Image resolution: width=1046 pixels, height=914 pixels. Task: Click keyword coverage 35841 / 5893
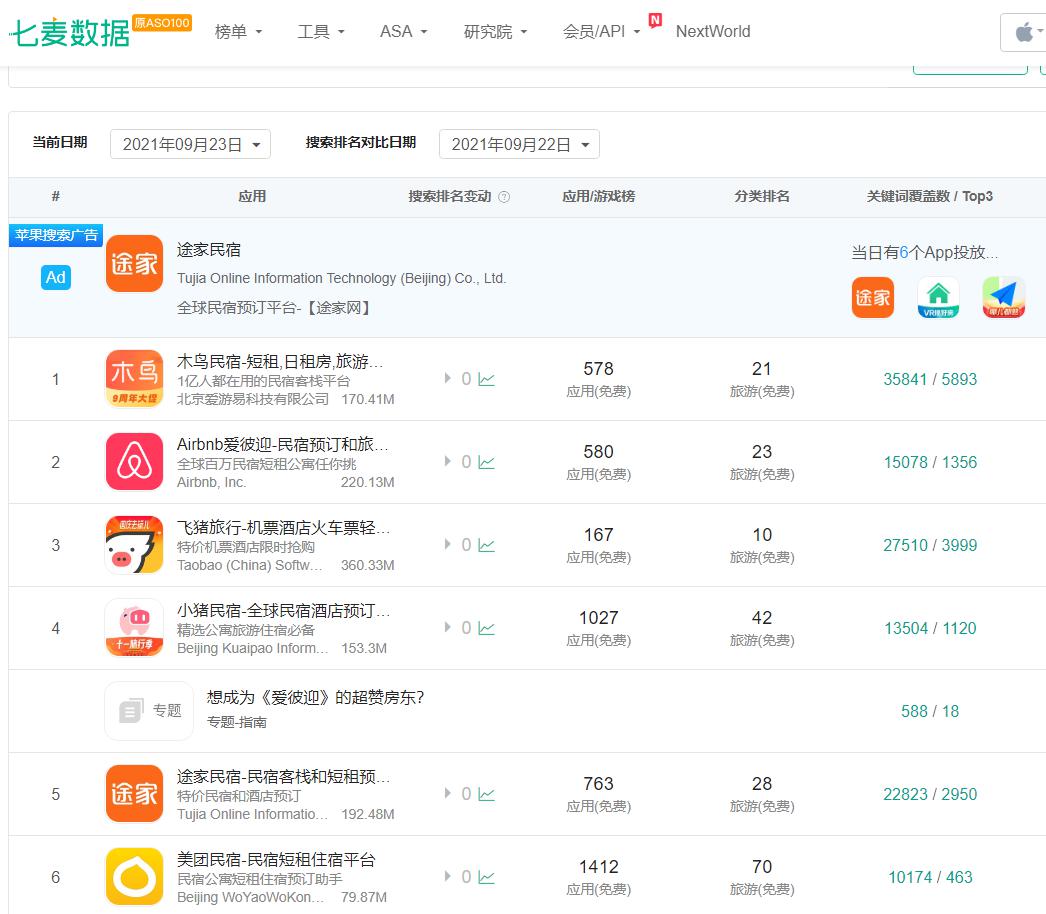930,379
